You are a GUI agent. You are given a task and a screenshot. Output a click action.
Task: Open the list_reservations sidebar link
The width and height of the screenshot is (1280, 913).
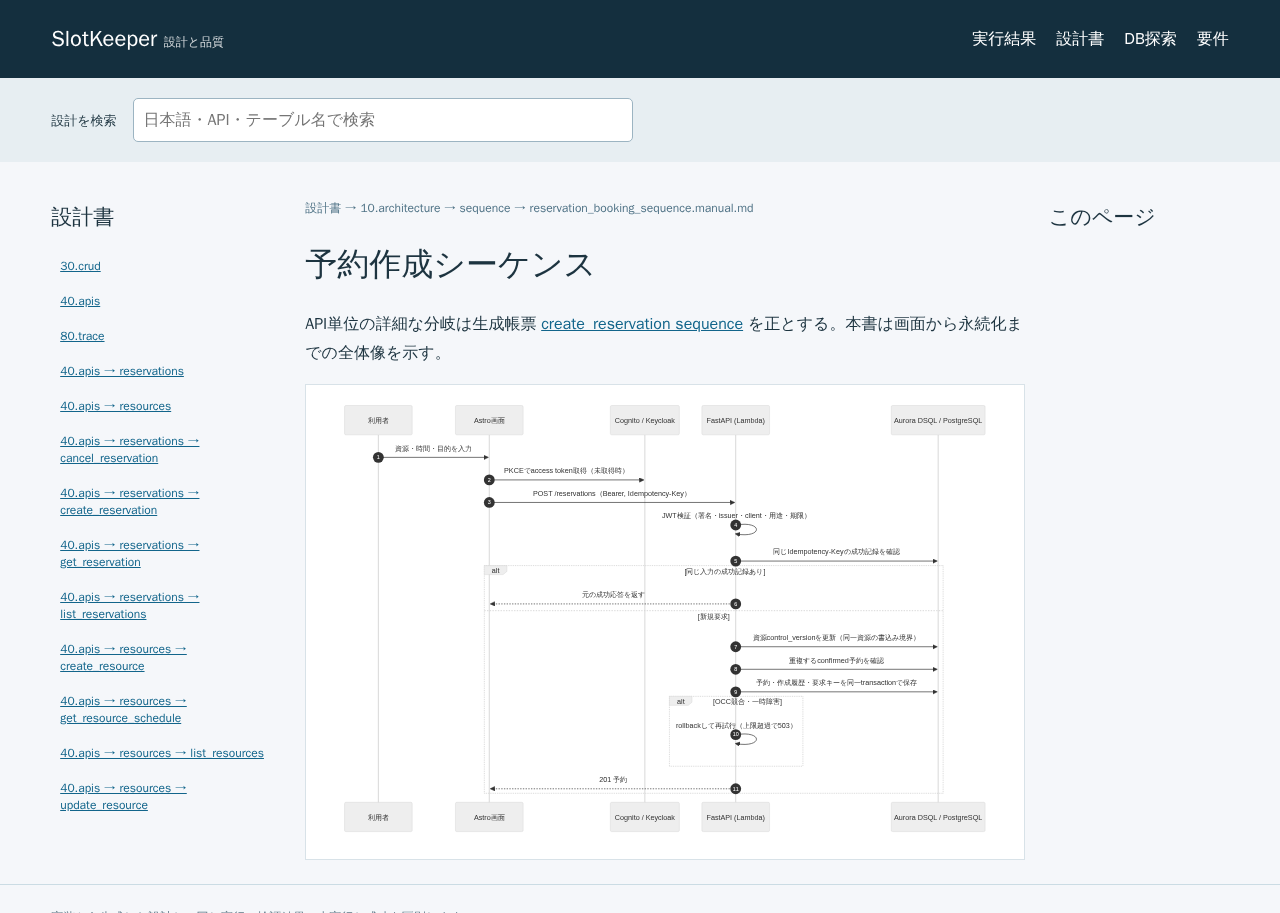pos(130,605)
